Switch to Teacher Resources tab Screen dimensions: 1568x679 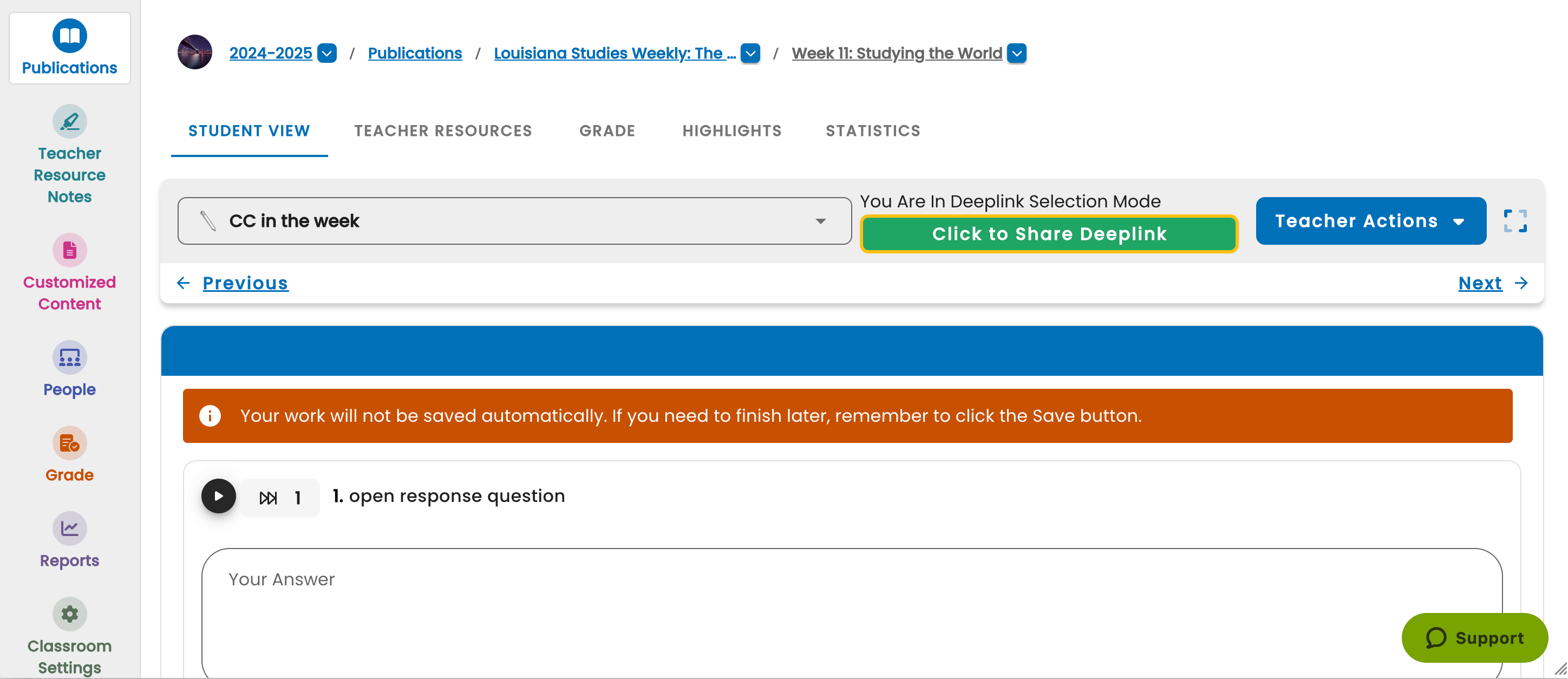443,130
